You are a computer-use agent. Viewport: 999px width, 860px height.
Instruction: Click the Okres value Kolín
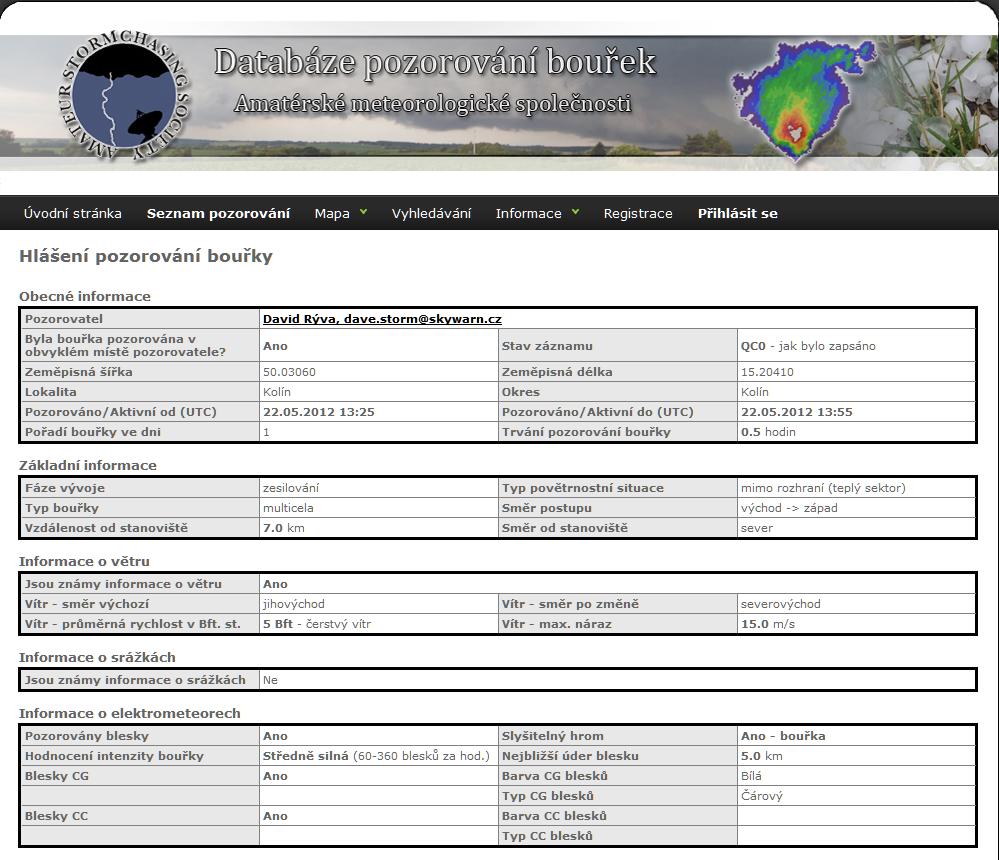coord(754,392)
